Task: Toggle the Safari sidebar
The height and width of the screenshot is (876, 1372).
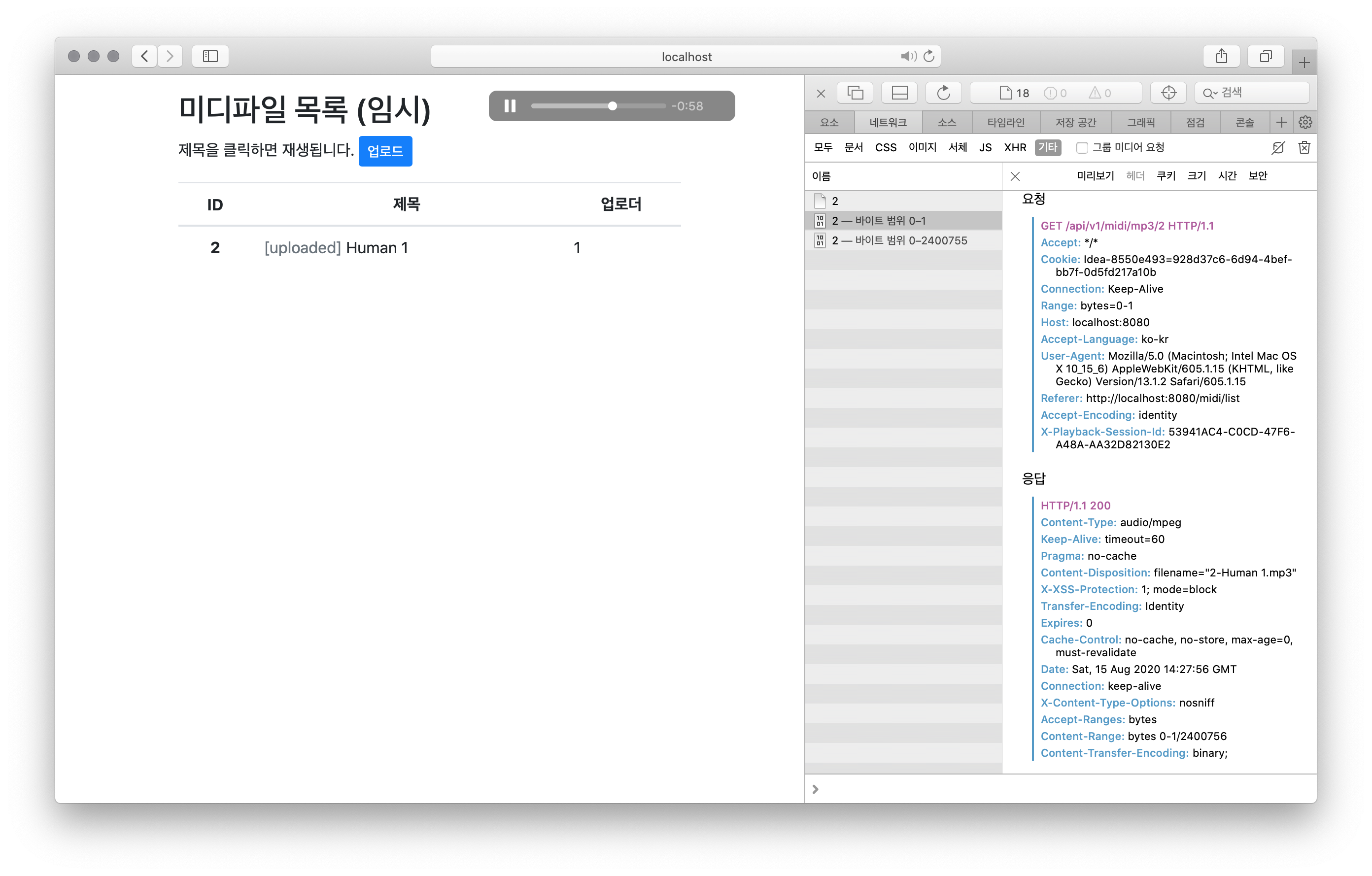Action: [x=210, y=56]
